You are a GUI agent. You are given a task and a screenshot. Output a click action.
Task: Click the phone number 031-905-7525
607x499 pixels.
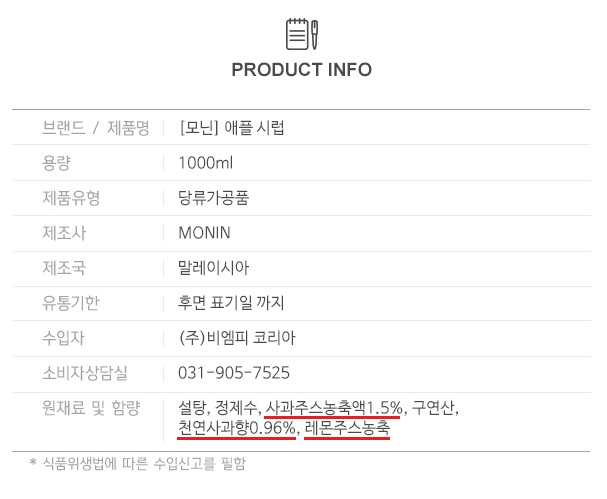(234, 373)
